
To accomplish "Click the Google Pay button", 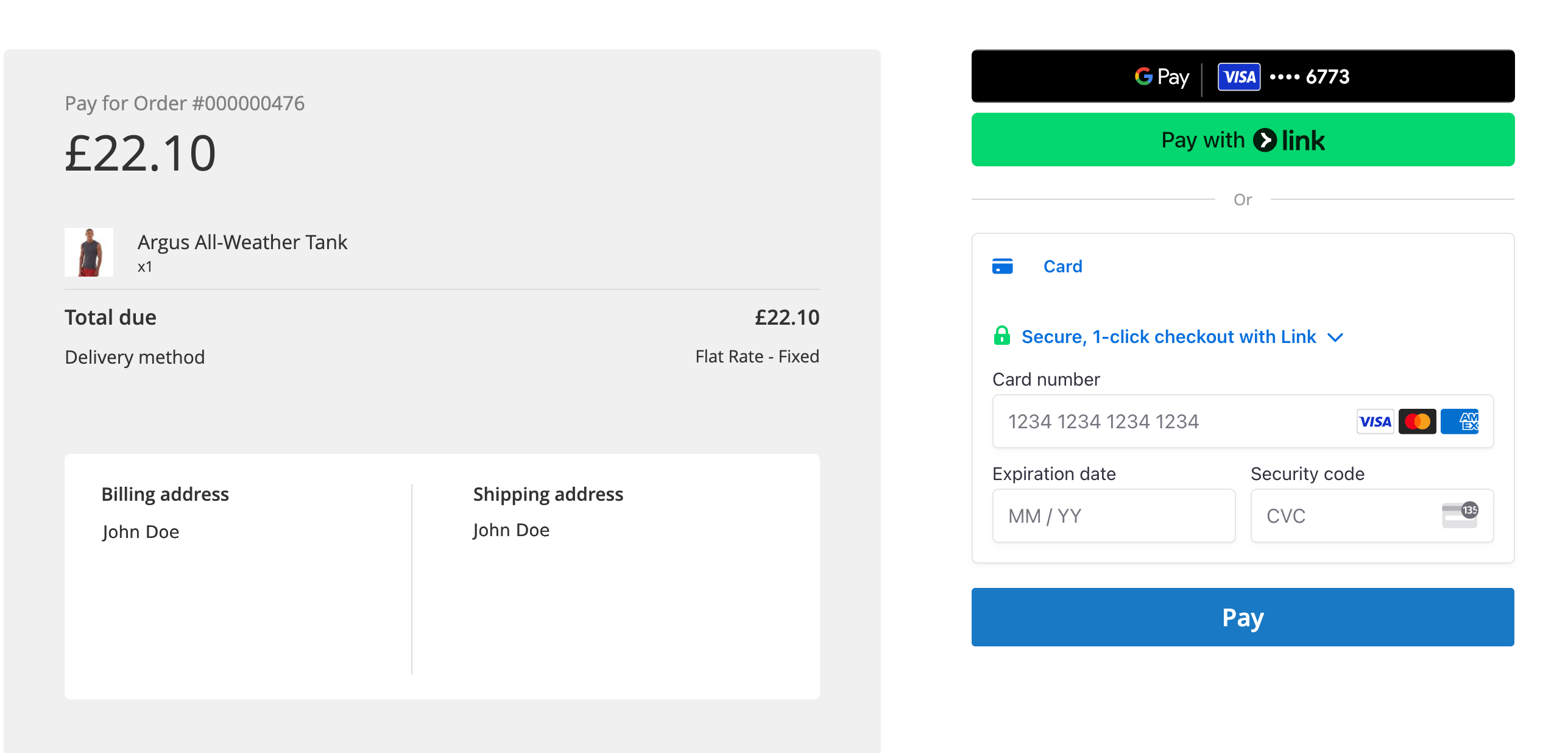I will tap(1243, 77).
